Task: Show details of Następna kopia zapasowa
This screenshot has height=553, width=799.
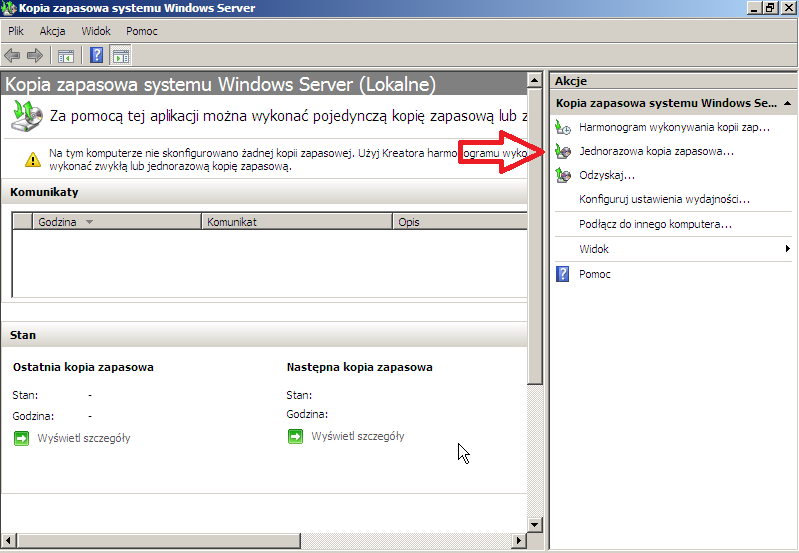Action: coord(358,436)
